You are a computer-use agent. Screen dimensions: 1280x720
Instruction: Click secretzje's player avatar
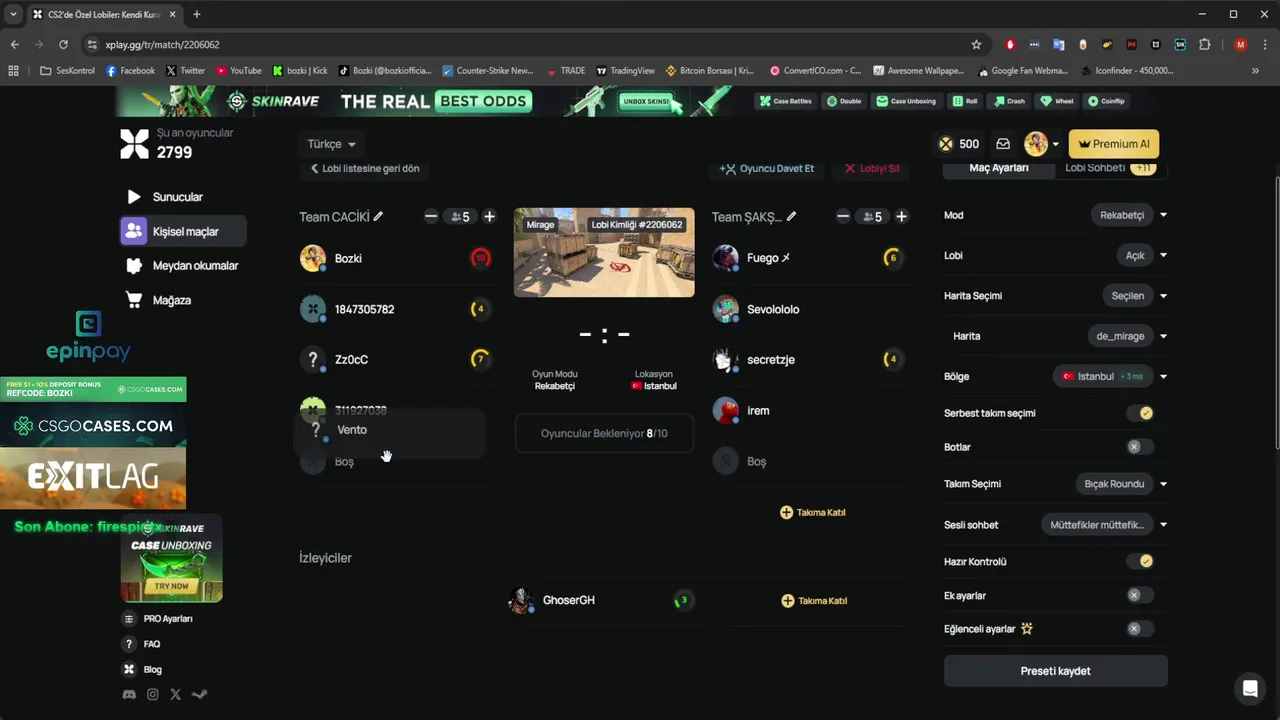pyautogui.click(x=725, y=359)
